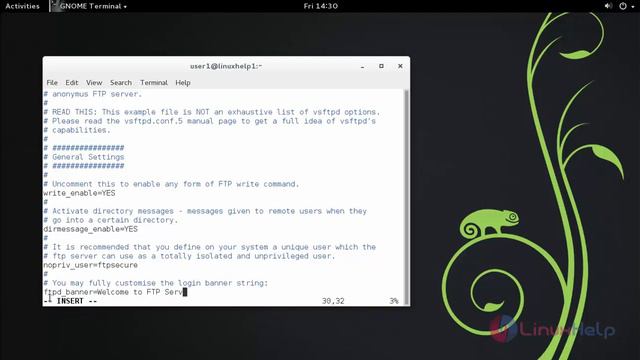Place cursor on dirmessage_enable=YES line
This screenshot has width=640, height=360.
(91, 229)
